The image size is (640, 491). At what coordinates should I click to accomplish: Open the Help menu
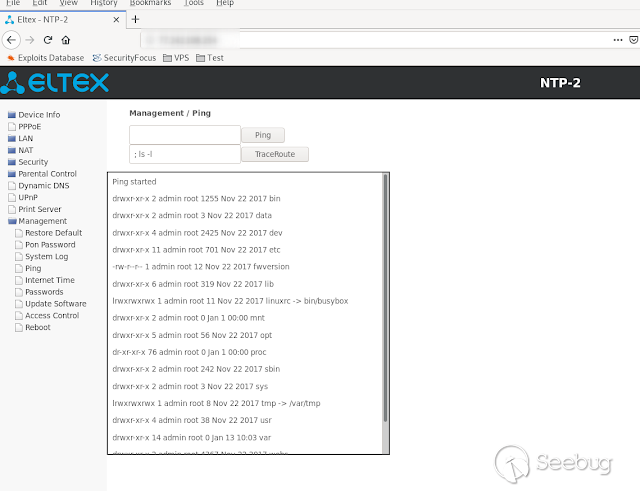225,3
